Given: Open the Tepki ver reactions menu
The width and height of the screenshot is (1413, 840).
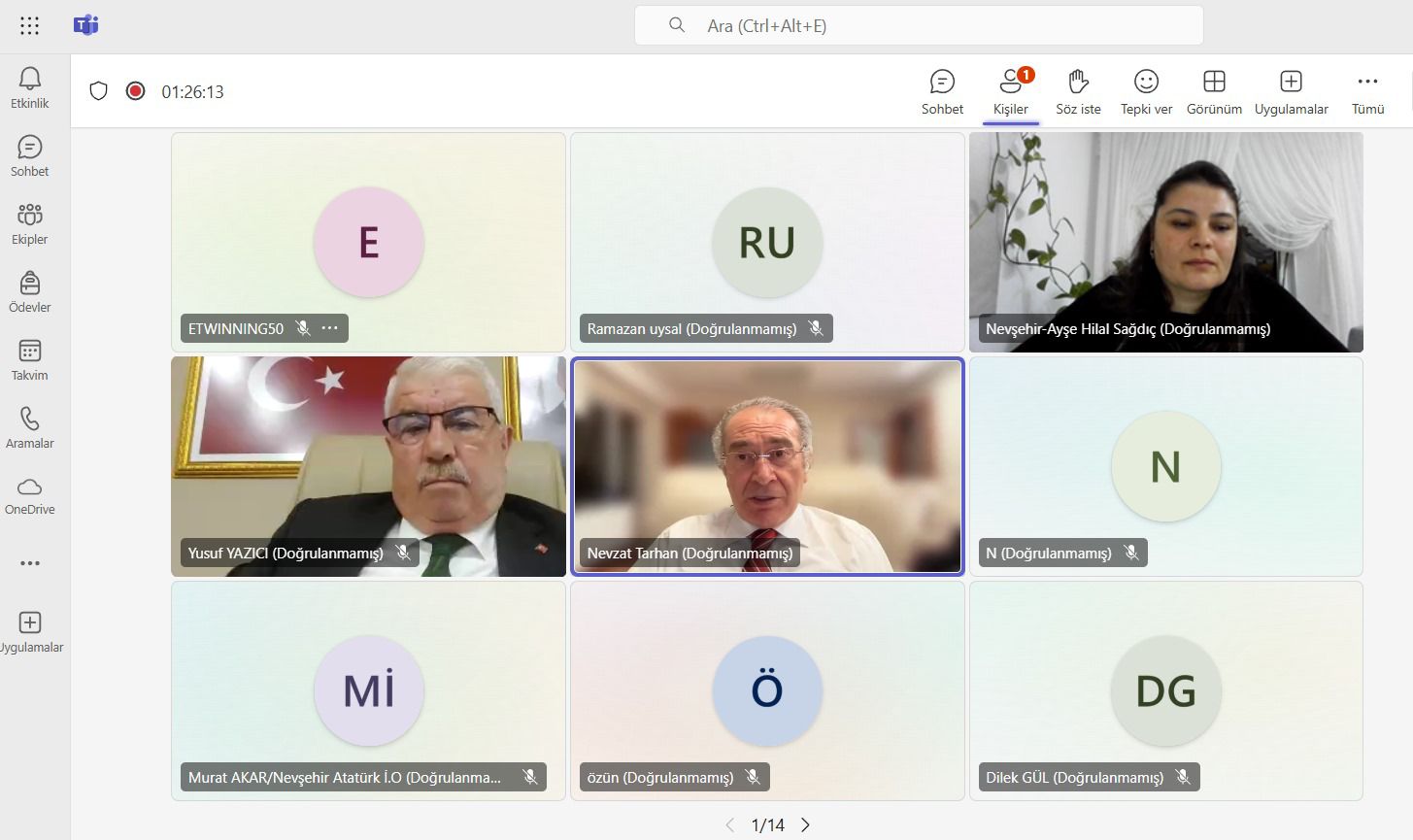Looking at the screenshot, I should [x=1146, y=91].
